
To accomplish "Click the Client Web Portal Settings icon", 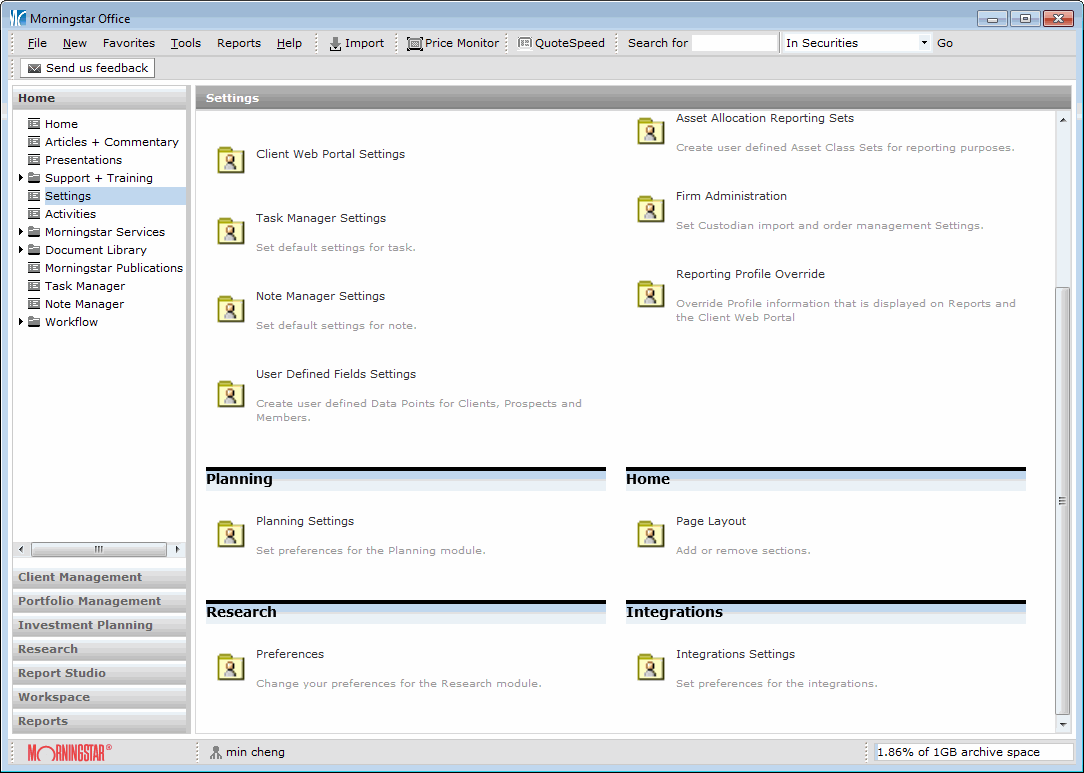I will click(x=231, y=160).
